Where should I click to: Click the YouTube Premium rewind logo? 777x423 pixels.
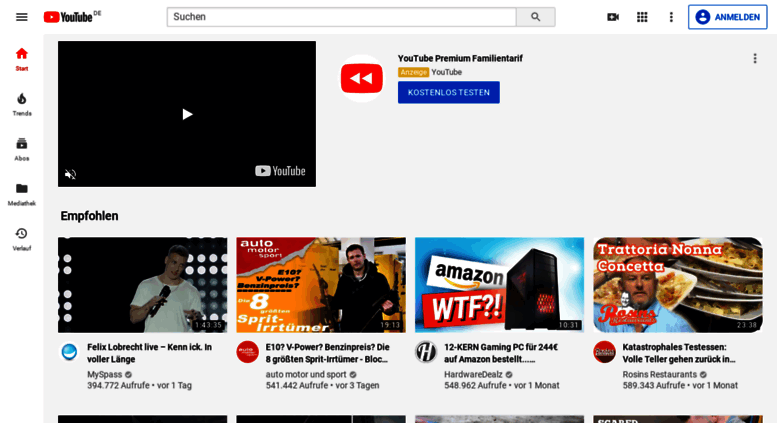click(x=362, y=78)
